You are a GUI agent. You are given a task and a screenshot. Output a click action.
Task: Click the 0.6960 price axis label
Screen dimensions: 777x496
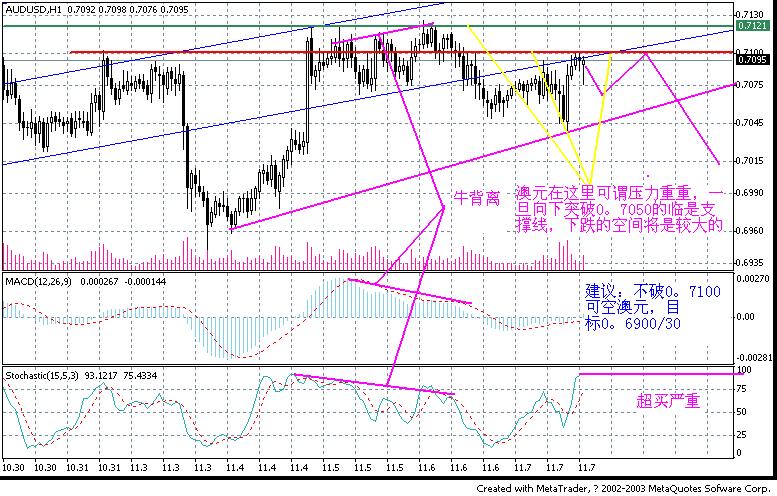[x=750, y=230]
